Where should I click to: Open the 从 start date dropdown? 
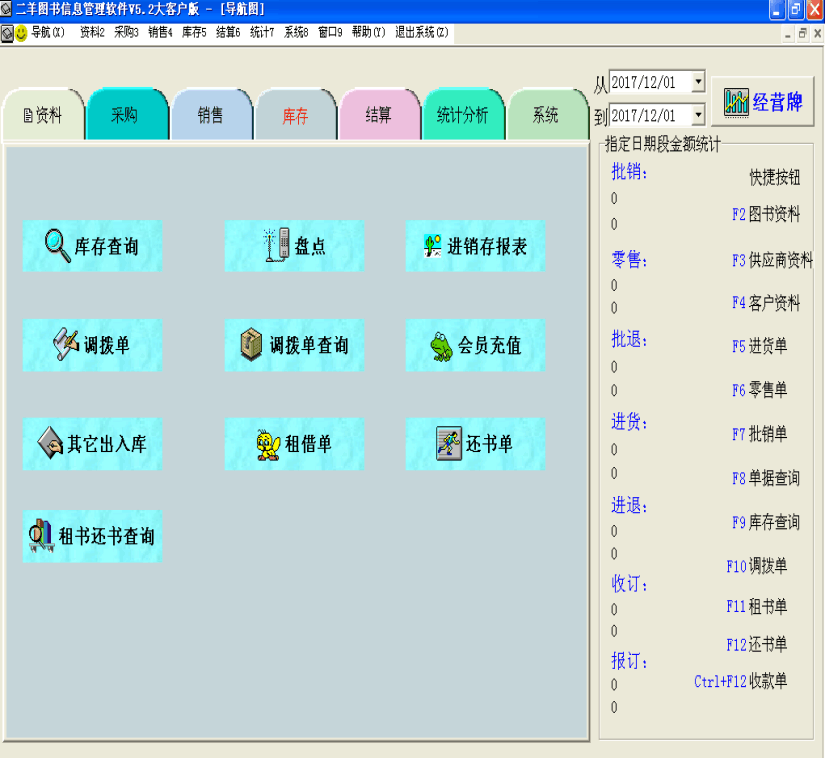(x=698, y=82)
